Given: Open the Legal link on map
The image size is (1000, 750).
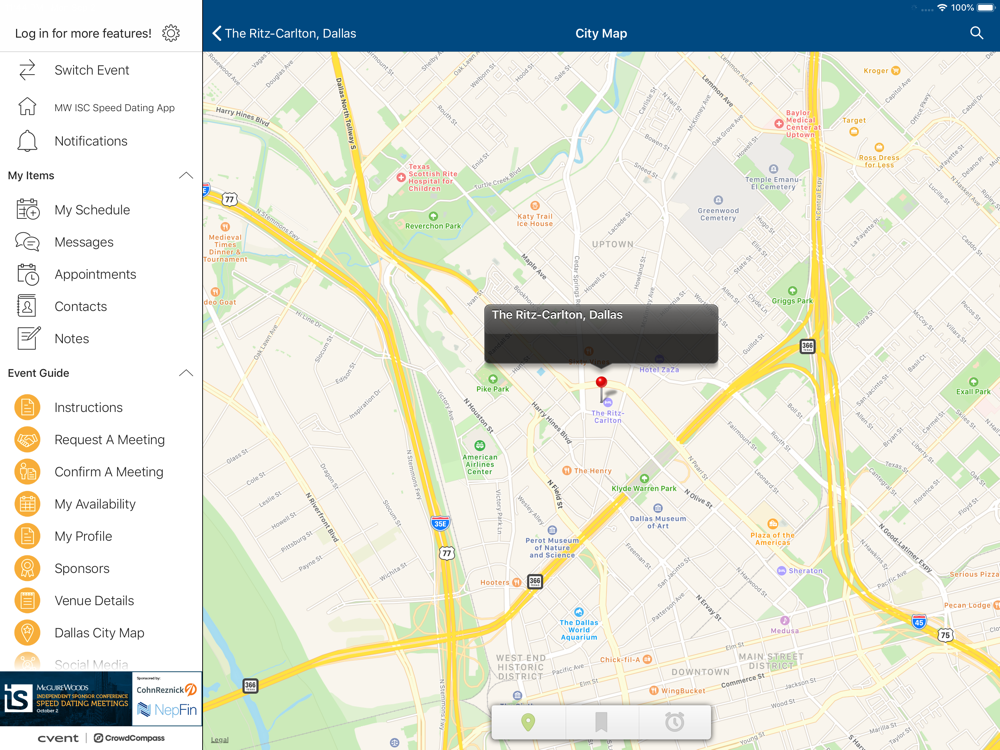Looking at the screenshot, I should pyautogui.click(x=219, y=740).
